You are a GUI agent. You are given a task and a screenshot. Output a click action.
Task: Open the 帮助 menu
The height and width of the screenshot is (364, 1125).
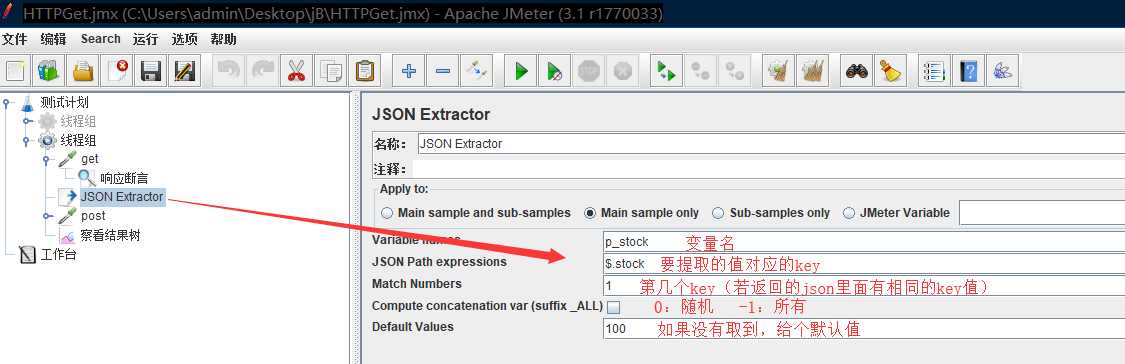click(223, 39)
